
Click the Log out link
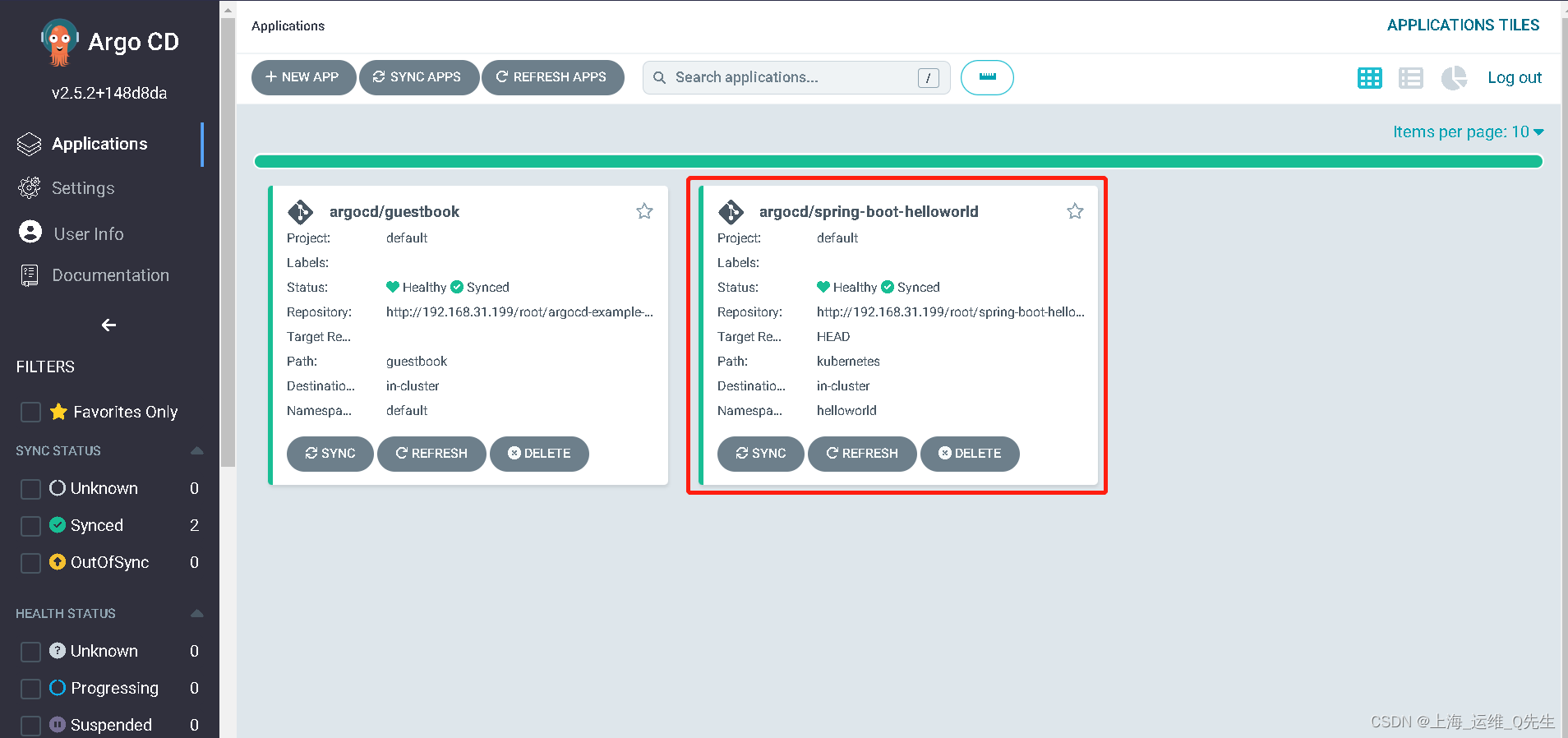(x=1514, y=77)
